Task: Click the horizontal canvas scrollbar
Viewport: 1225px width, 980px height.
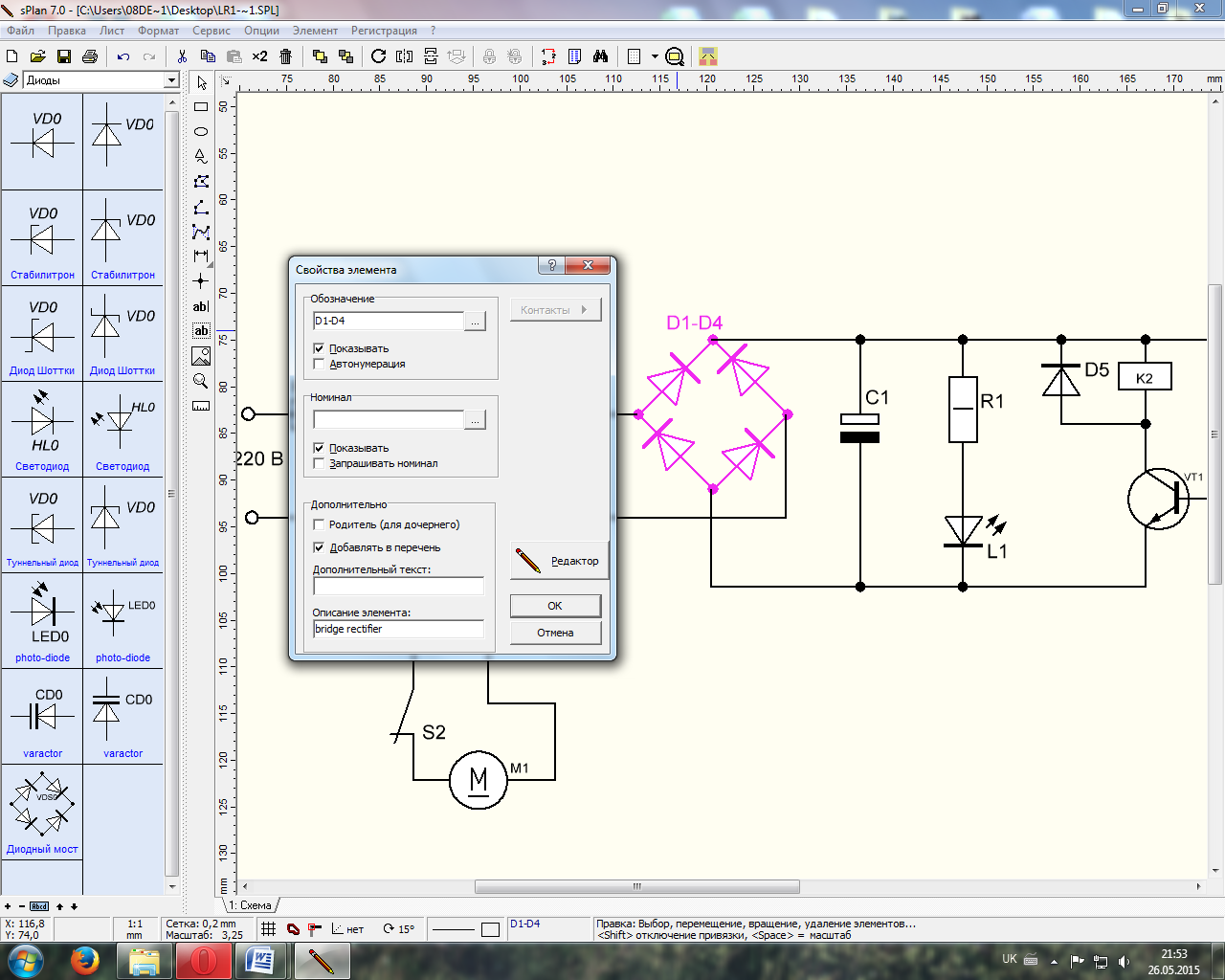Action: tap(636, 887)
